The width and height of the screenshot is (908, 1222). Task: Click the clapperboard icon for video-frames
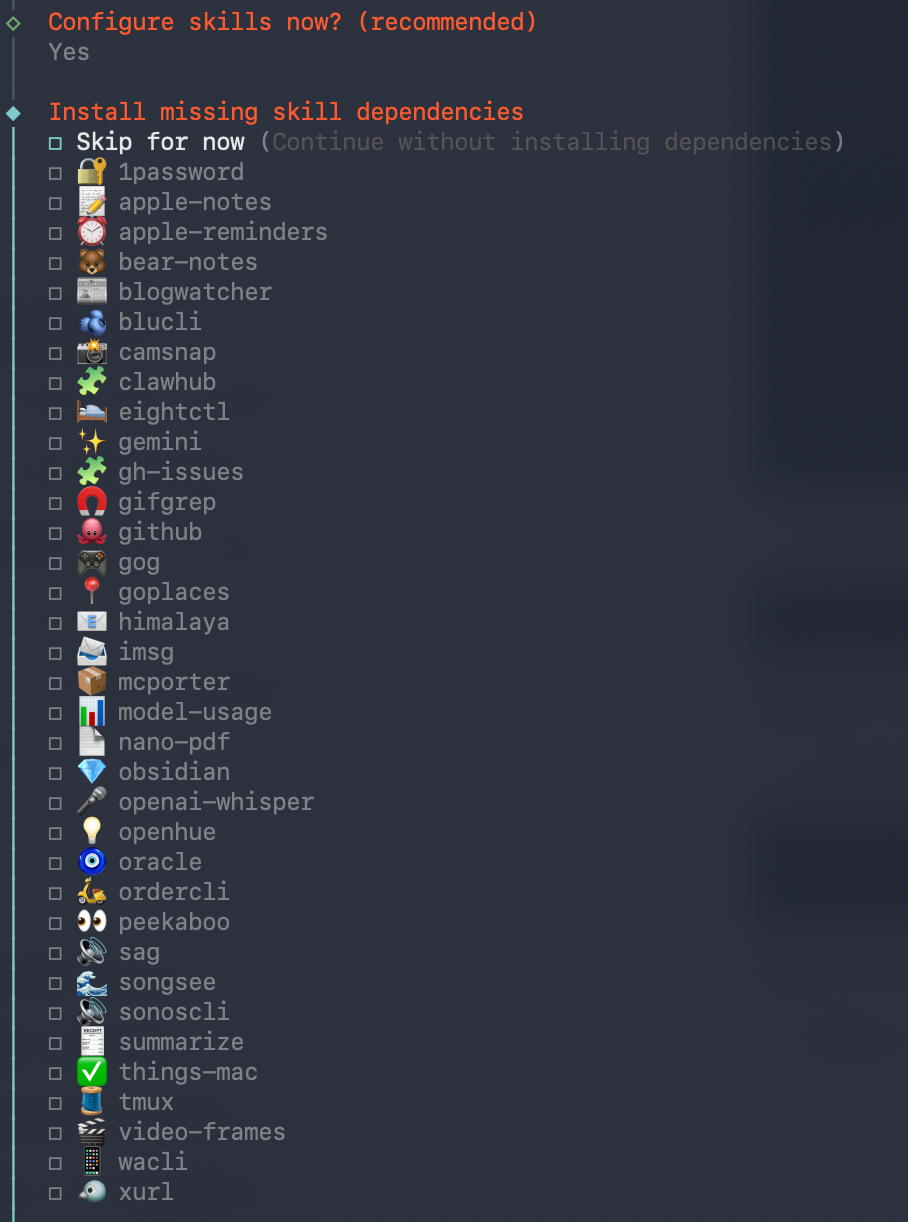coord(92,1132)
